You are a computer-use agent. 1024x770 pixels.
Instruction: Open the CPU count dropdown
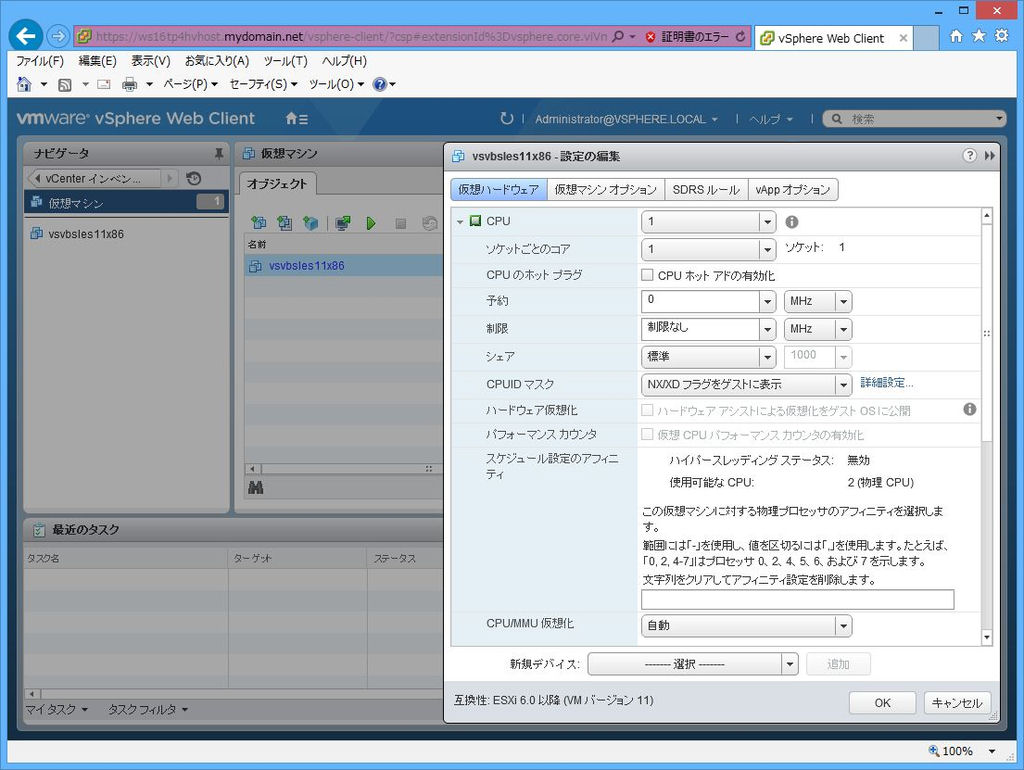[709, 222]
